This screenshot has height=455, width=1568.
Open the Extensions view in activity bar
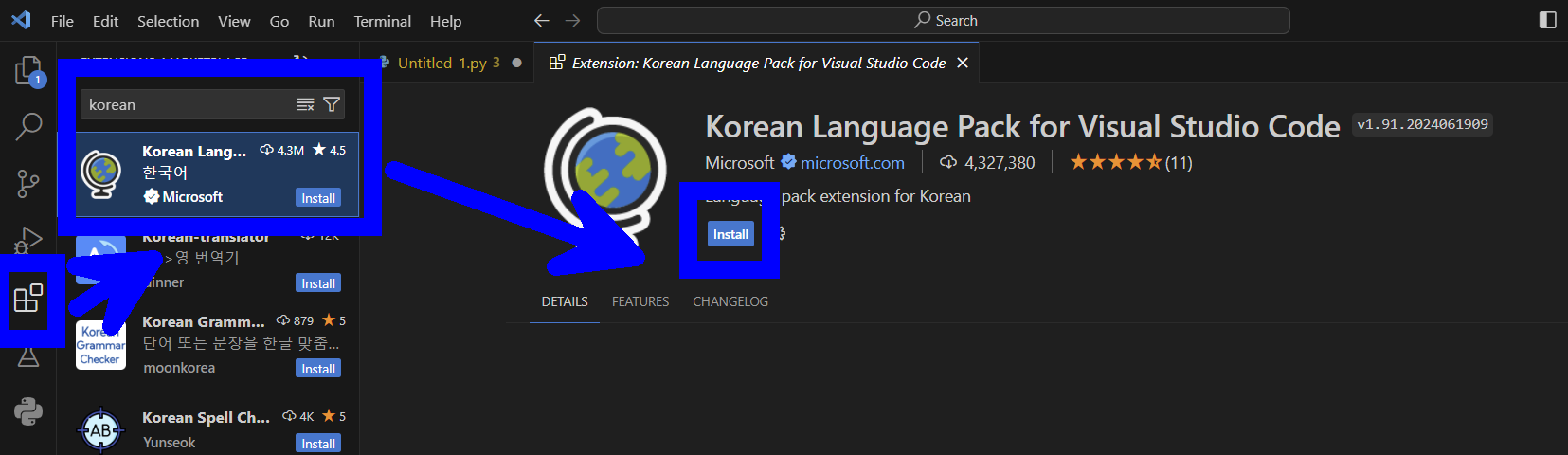point(28,299)
